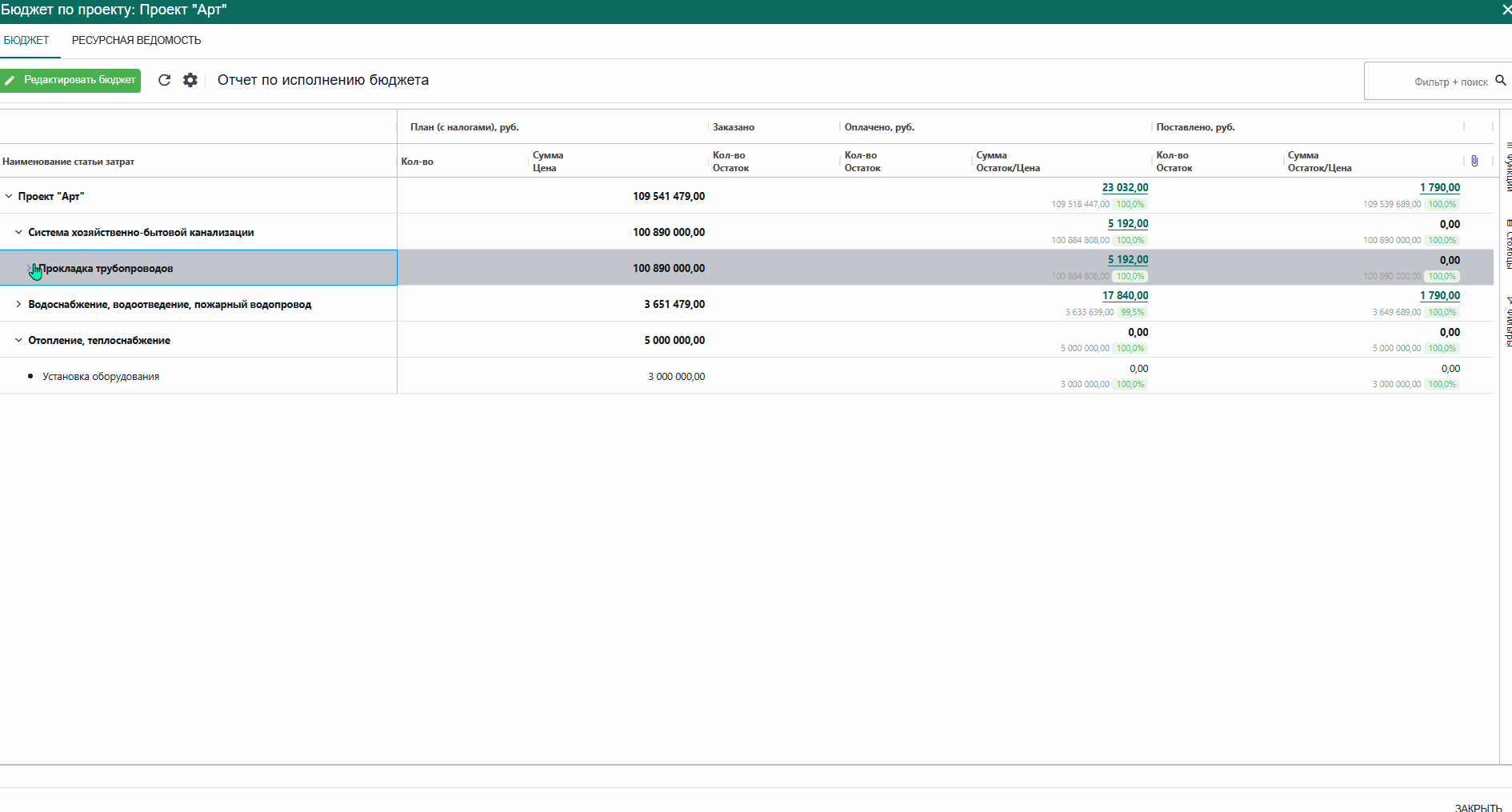This screenshot has height=812, width=1512.
Task: Open the Фильтры side panel
Action: (1507, 320)
